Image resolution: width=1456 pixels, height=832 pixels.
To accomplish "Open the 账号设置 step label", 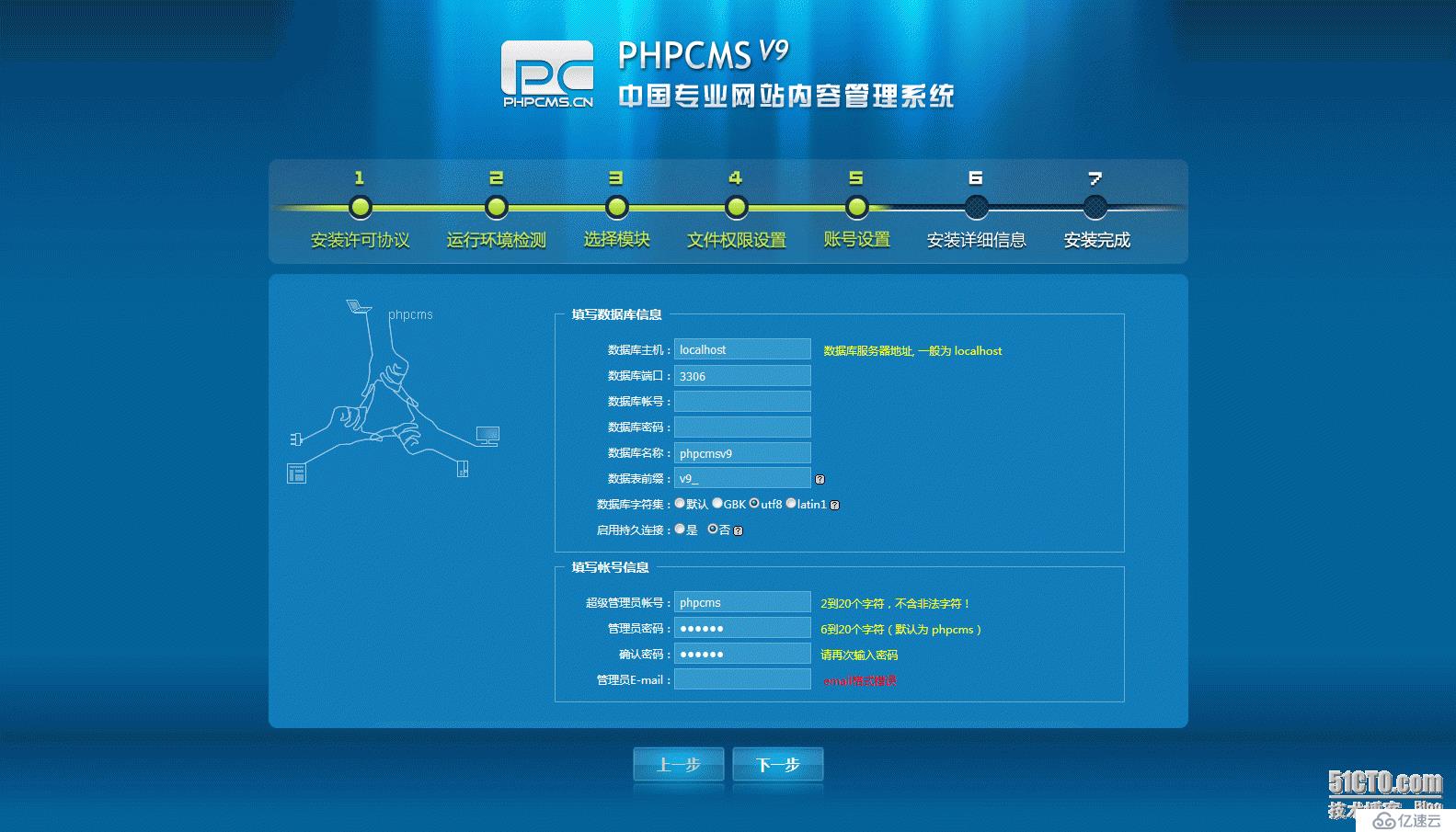I will click(857, 239).
